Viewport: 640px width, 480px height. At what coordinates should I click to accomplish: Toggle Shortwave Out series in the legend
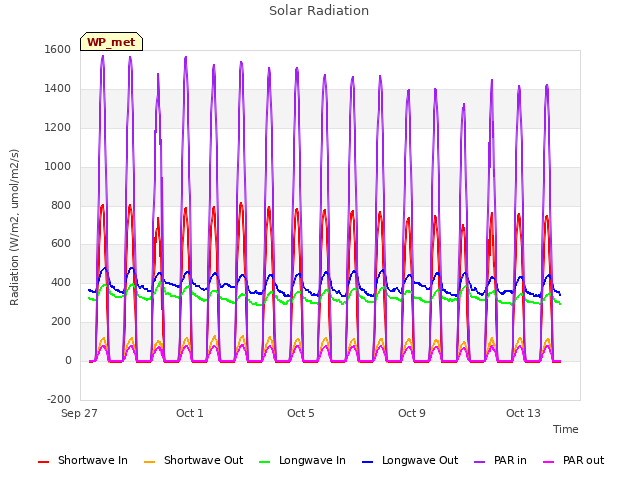(194, 460)
